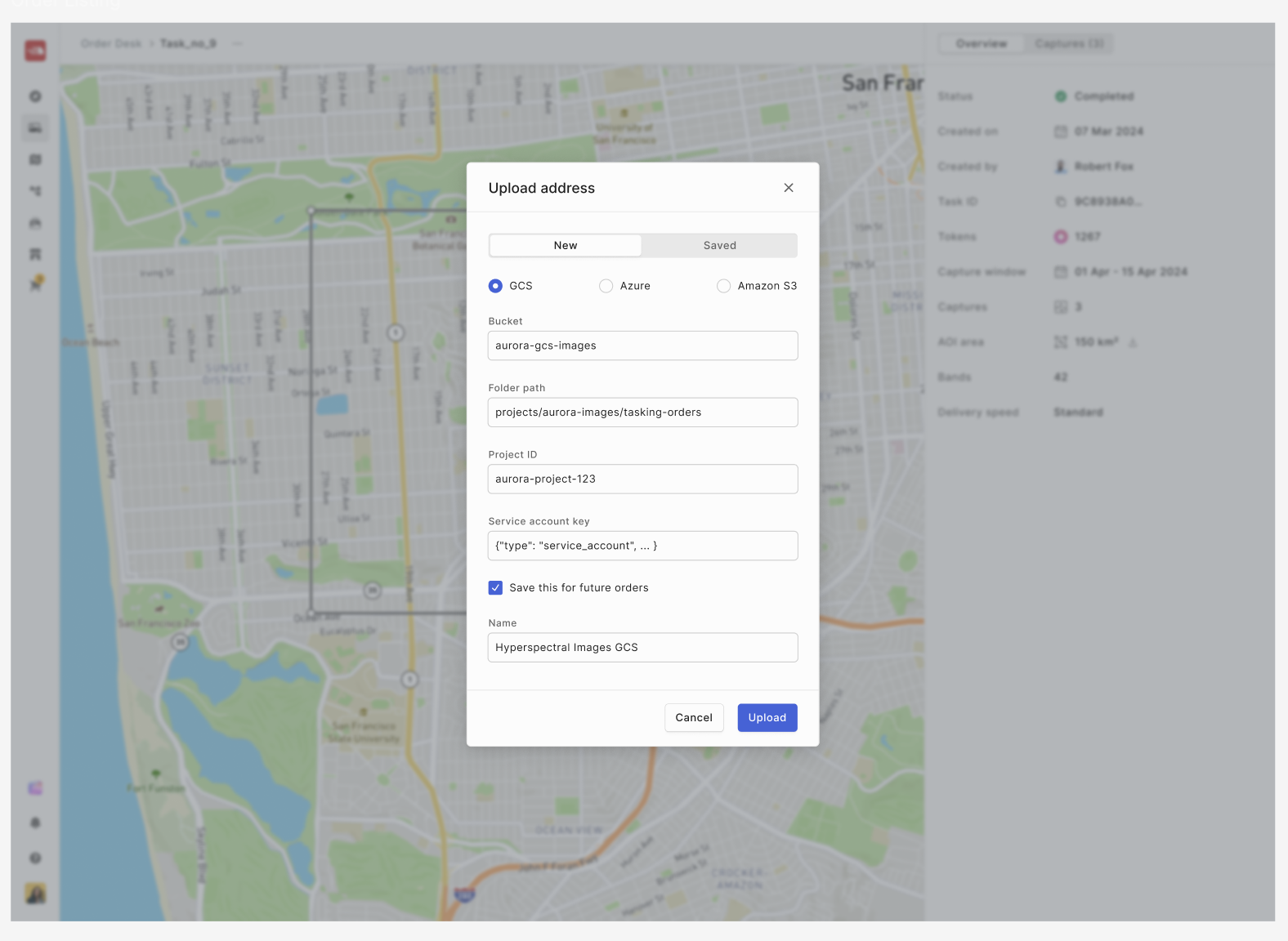
Task: Click the AOI area square icon
Action: (x=1061, y=342)
